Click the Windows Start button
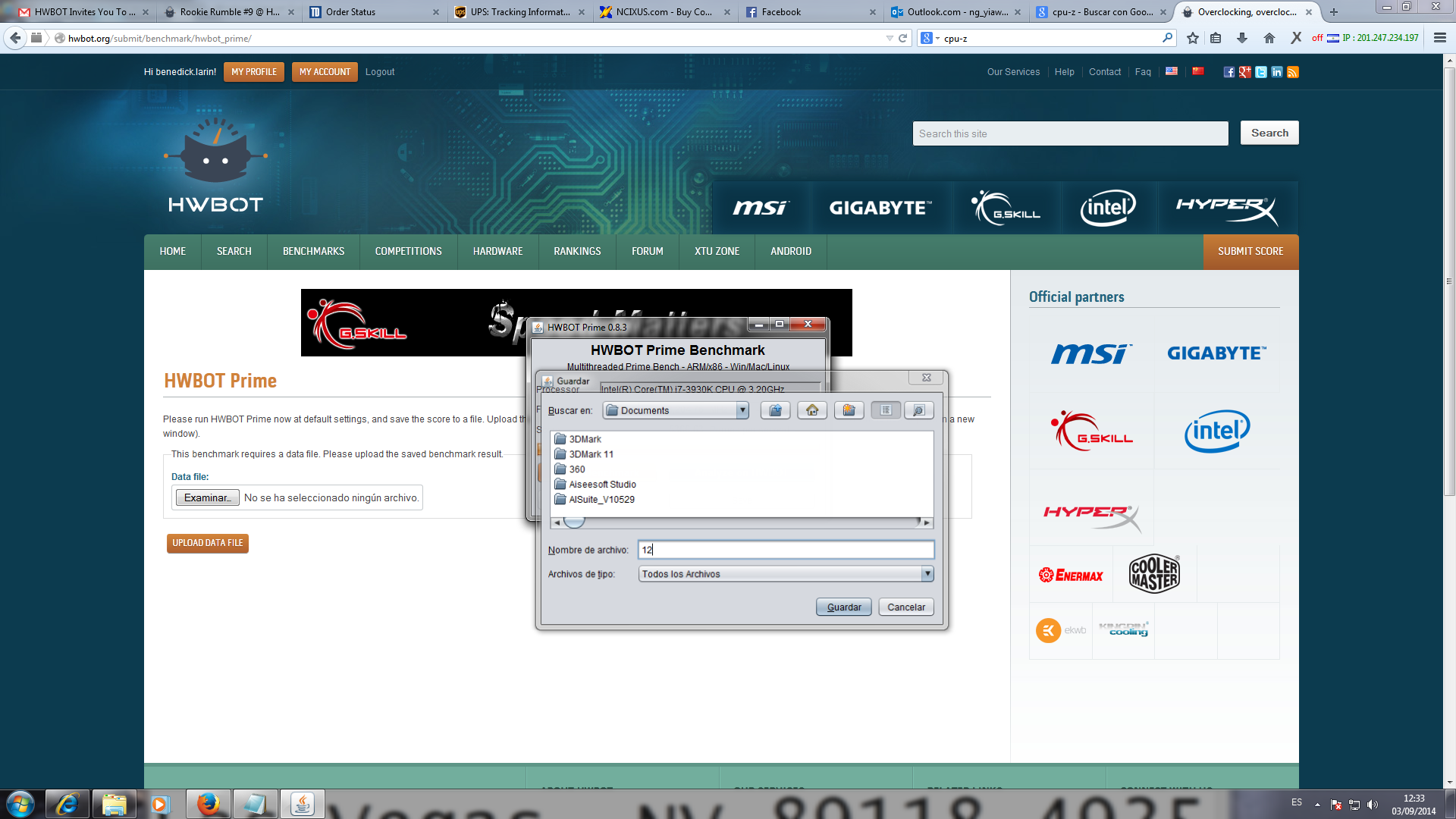Image resolution: width=1456 pixels, height=819 pixels. [20, 804]
